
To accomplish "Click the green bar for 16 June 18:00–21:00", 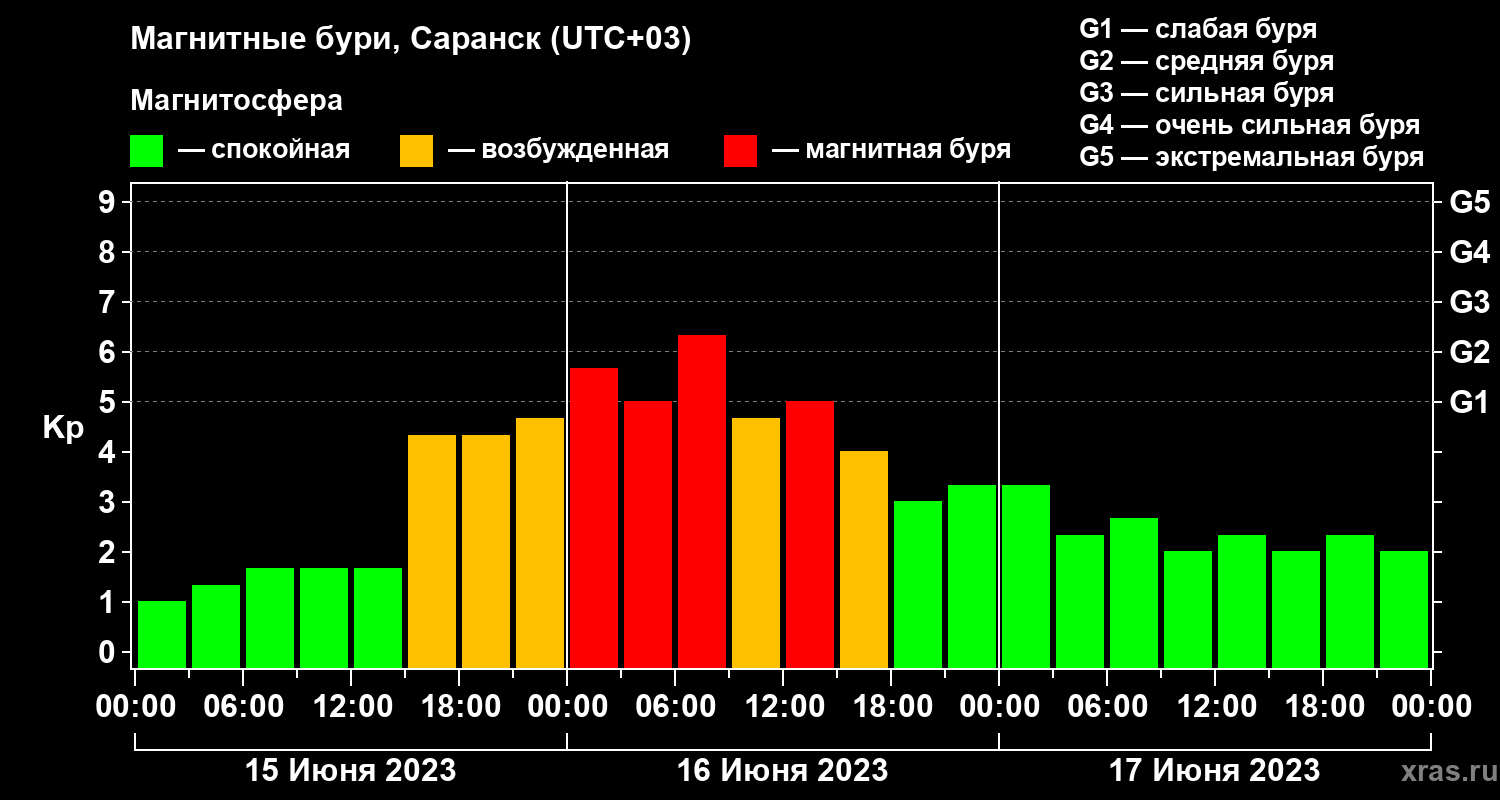I will coord(918,584).
